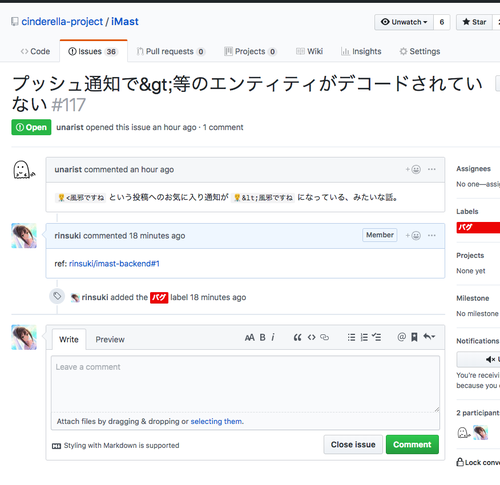Click unarist's ghost avatar beside the comment
Viewport: 500px width, 485px height.
click(x=23, y=170)
